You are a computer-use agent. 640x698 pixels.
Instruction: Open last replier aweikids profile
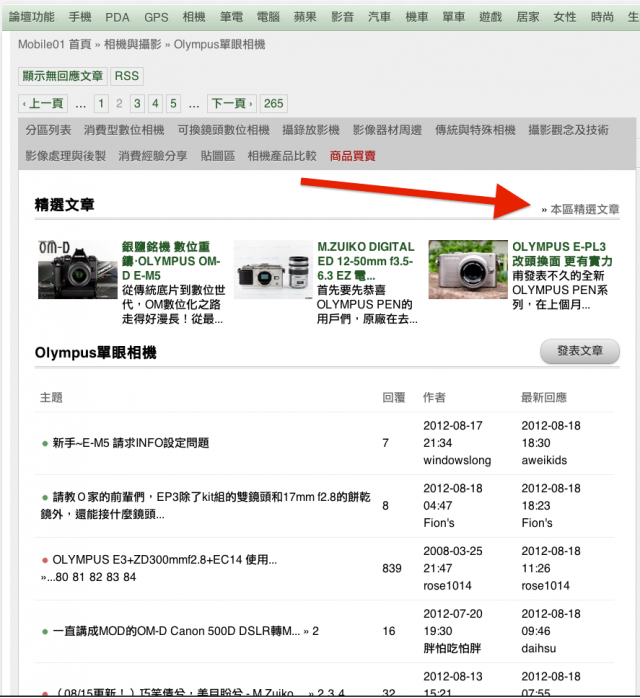point(544,461)
